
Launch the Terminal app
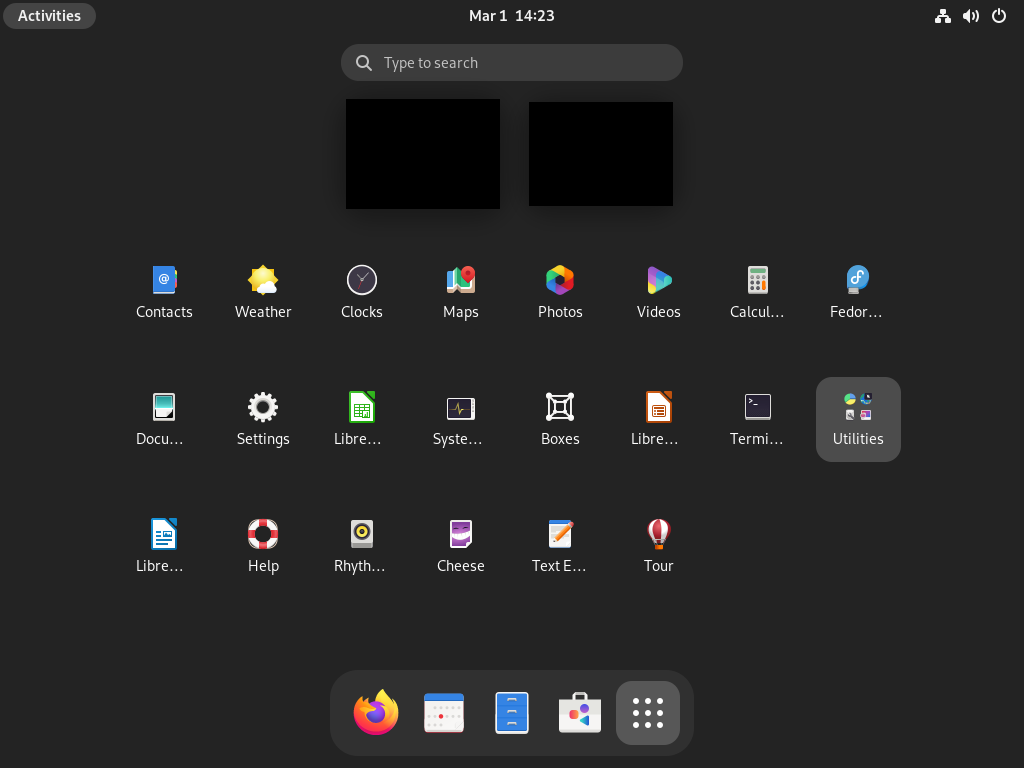coord(758,419)
